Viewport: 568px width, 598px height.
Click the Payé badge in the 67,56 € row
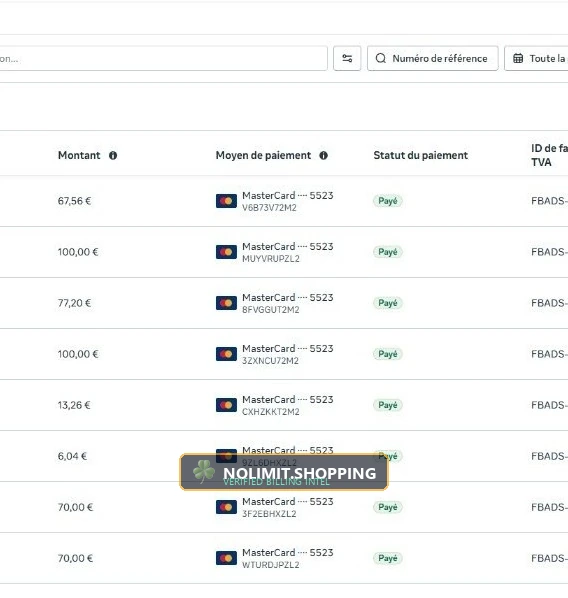click(x=388, y=201)
